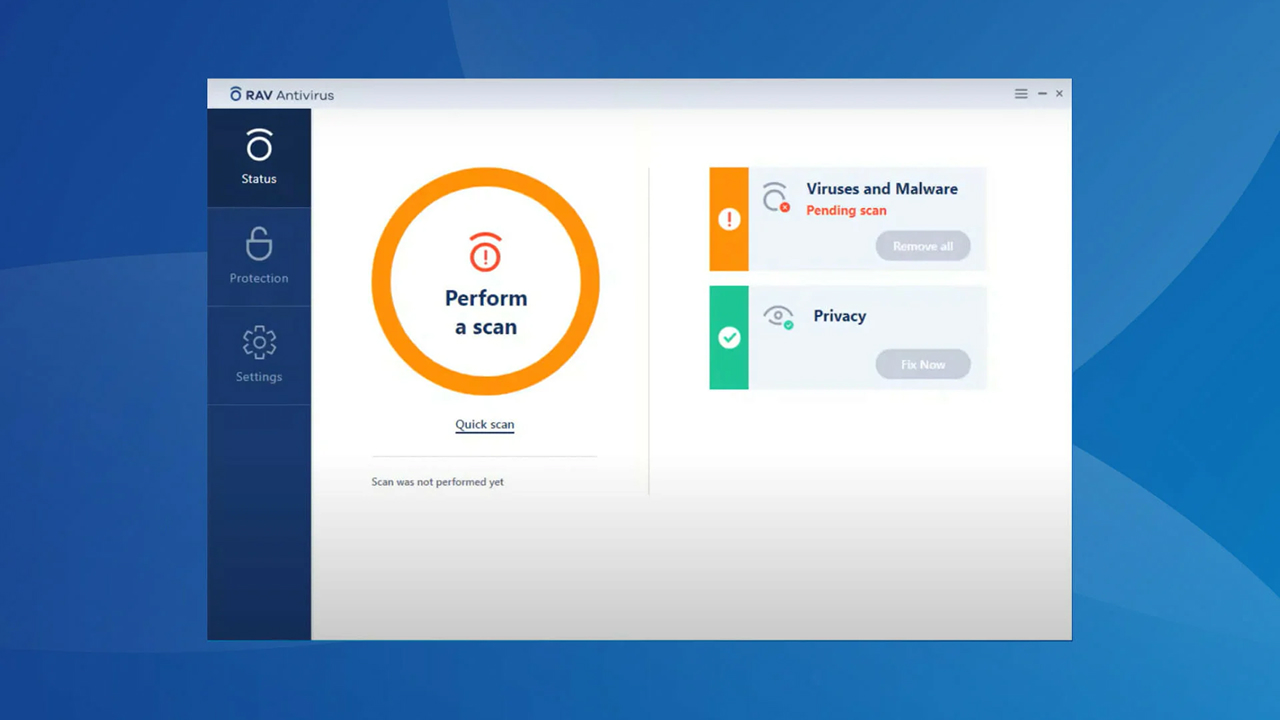Click the Viruses and Malware heading
The image size is (1280, 720).
[x=882, y=189]
